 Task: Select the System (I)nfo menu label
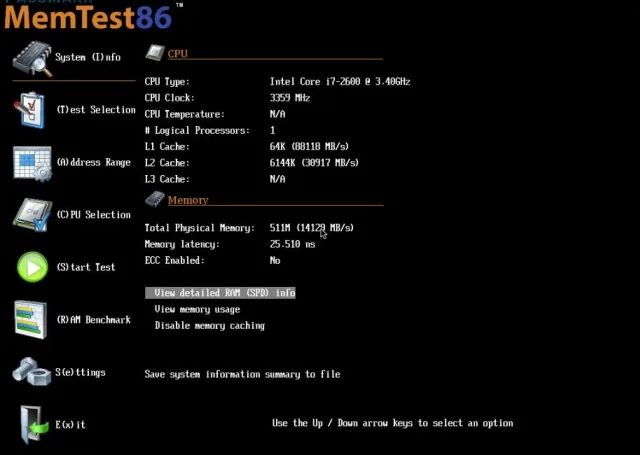88,57
